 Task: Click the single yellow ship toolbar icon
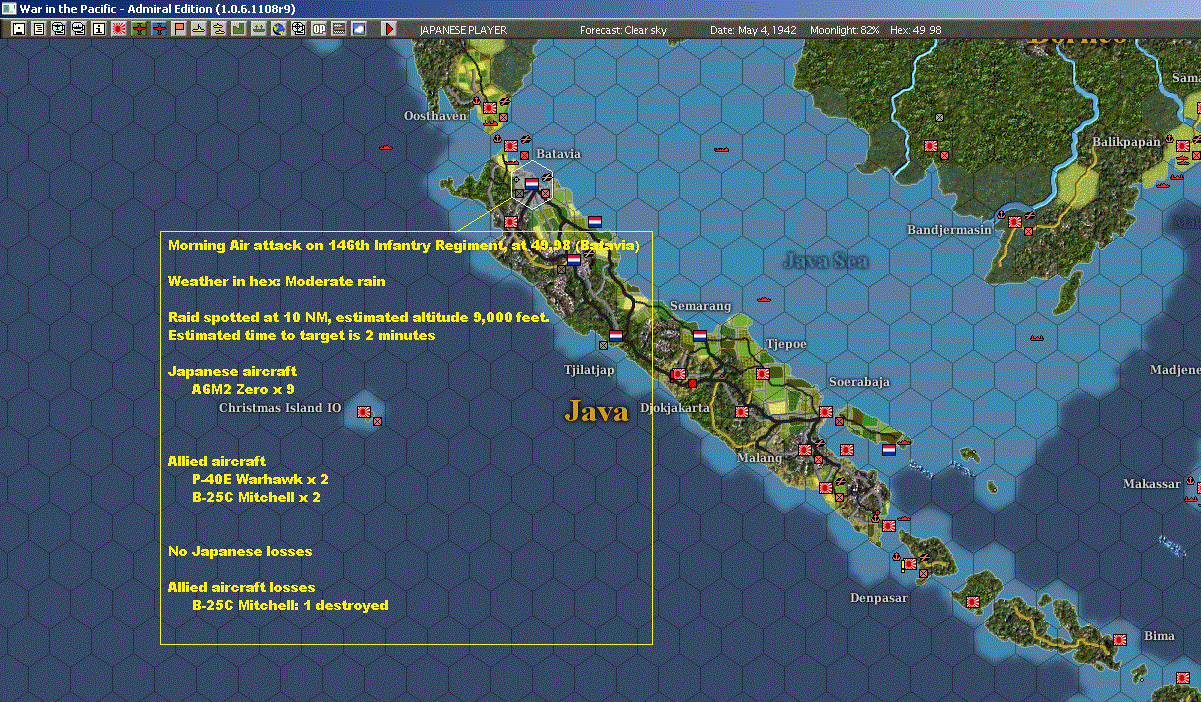pyautogui.click(x=198, y=29)
